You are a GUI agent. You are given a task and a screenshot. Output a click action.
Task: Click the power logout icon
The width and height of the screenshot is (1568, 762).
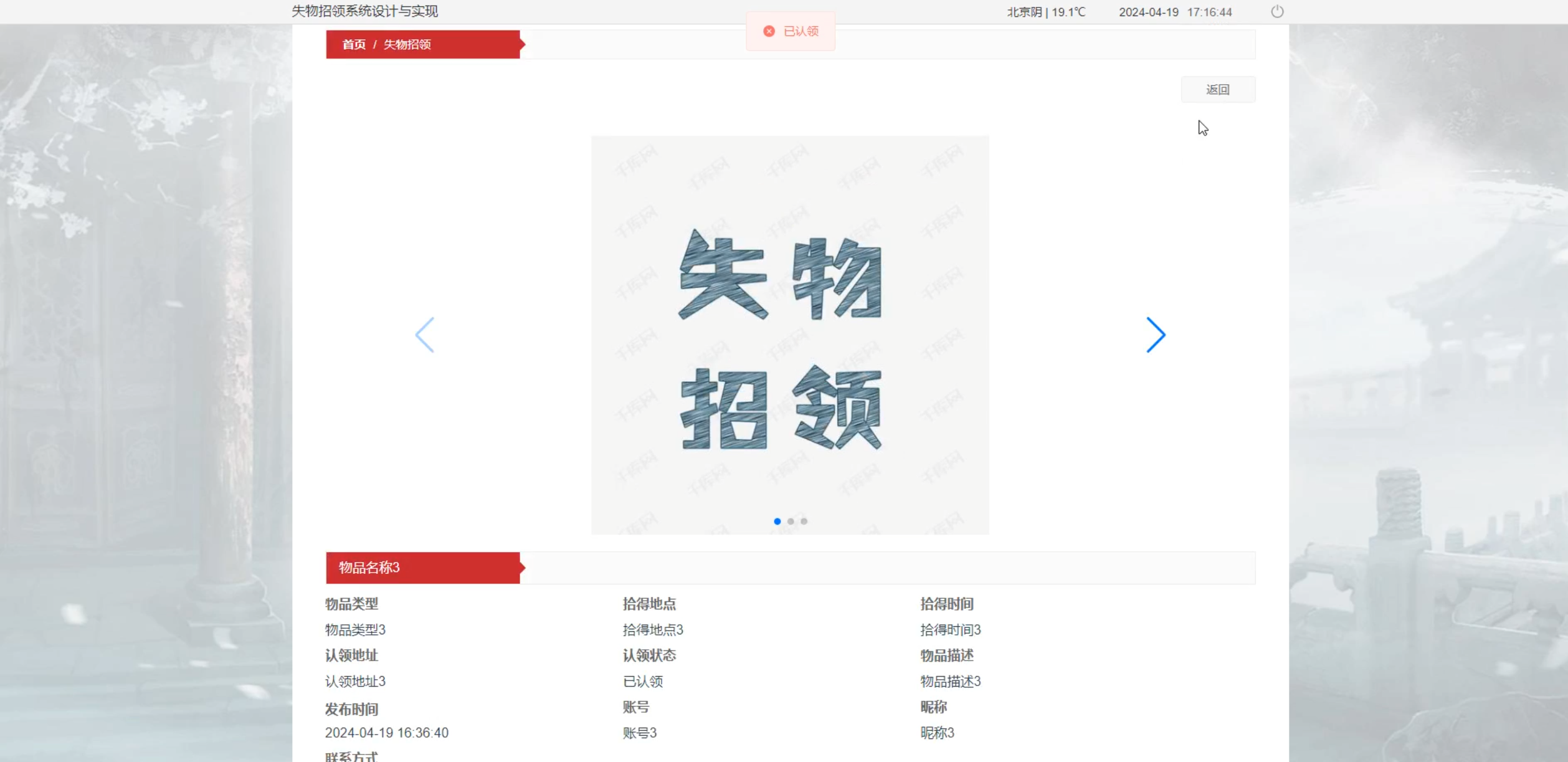pyautogui.click(x=1276, y=12)
